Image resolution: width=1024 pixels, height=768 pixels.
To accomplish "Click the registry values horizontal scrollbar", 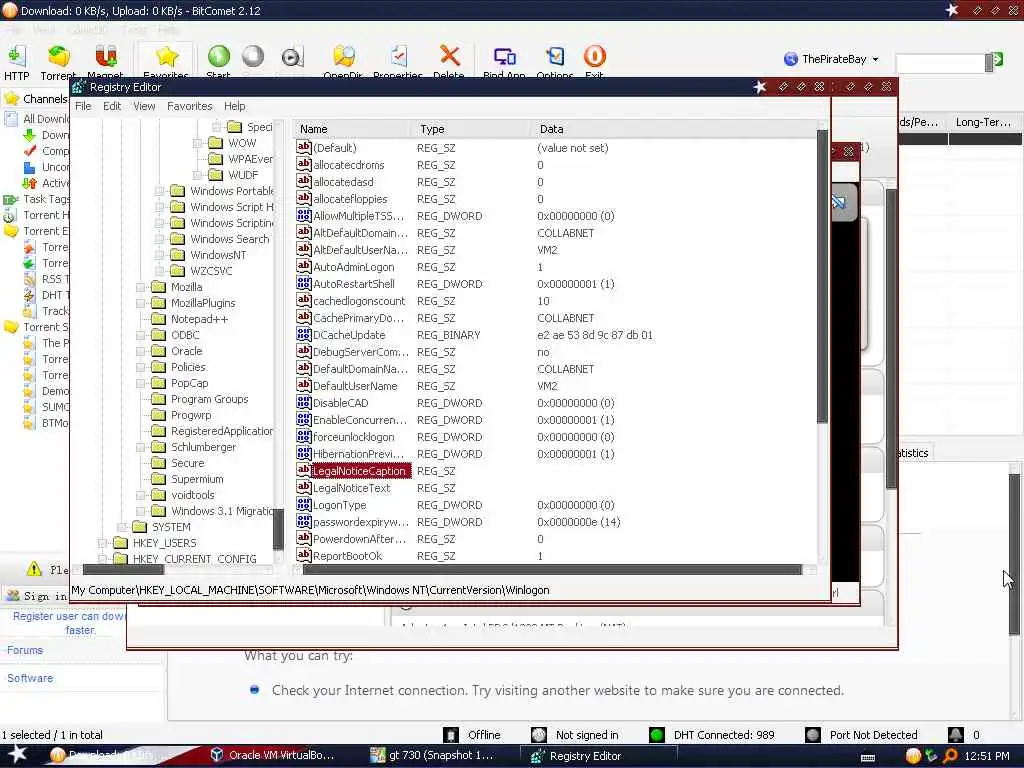I will (x=552, y=570).
